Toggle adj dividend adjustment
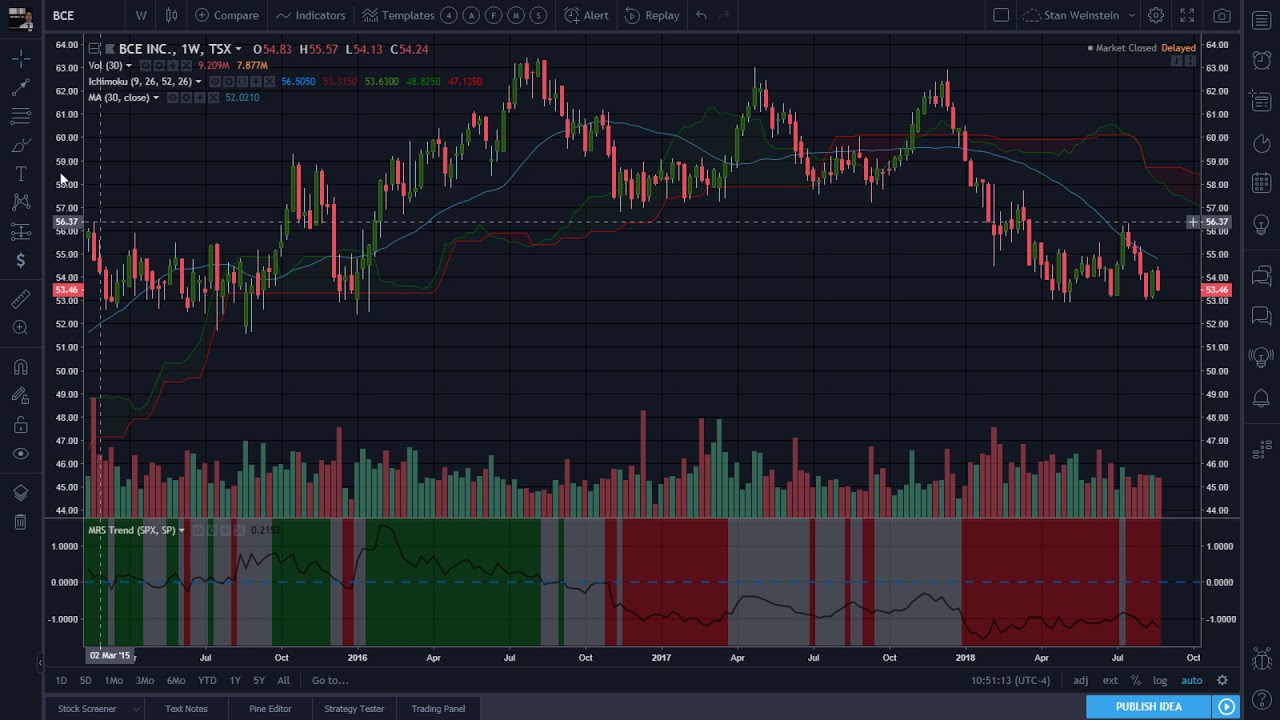 pos(1081,681)
